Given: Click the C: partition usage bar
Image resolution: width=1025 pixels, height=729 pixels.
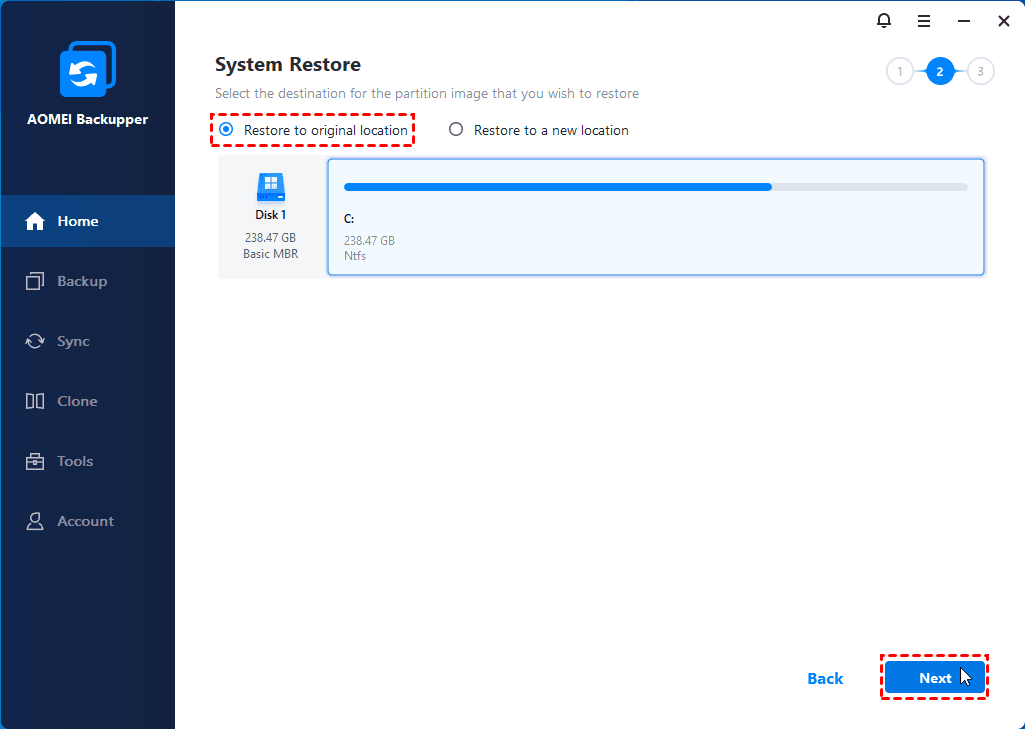Looking at the screenshot, I should [655, 187].
